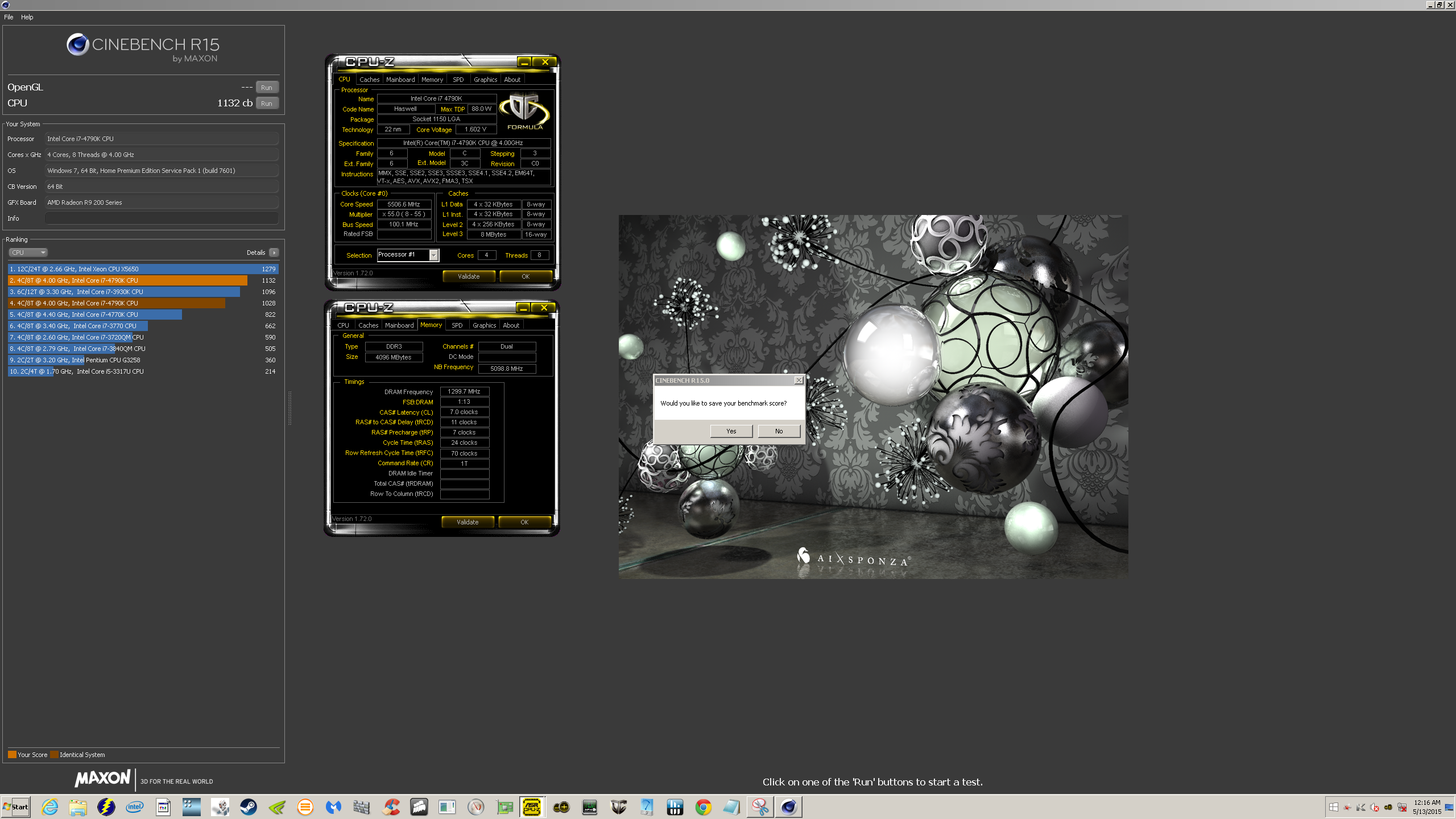Click the muted speaker tray icon
The height and width of the screenshot is (819, 1456).
pyautogui.click(x=1375, y=807)
